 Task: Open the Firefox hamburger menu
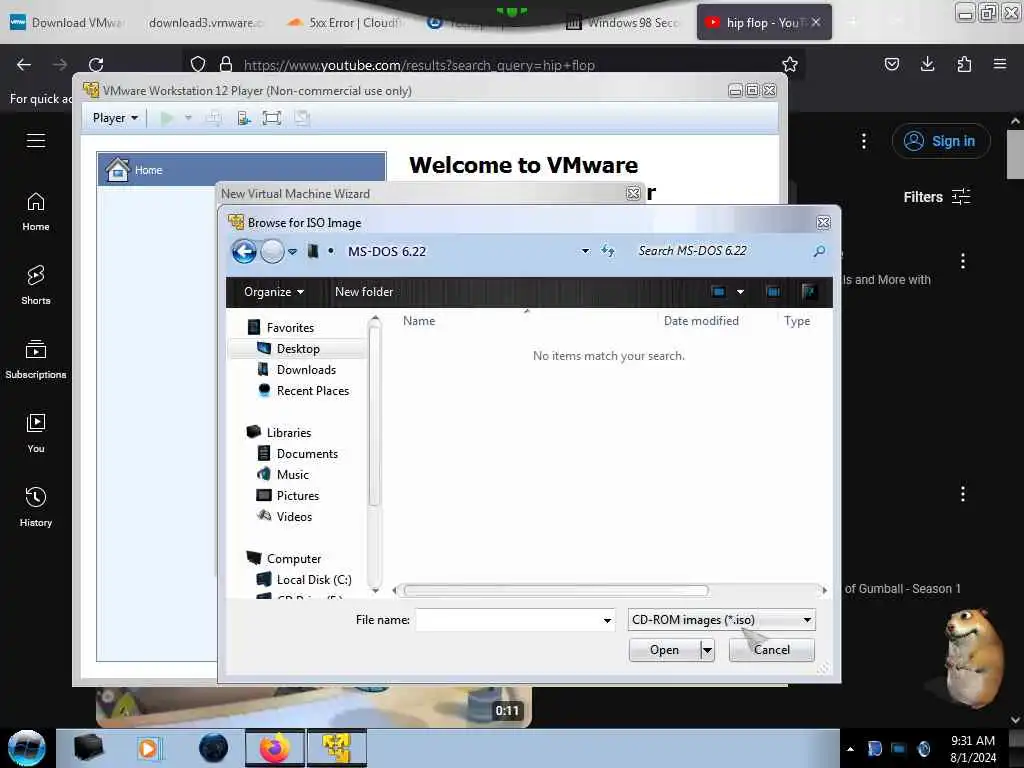coord(1000,64)
